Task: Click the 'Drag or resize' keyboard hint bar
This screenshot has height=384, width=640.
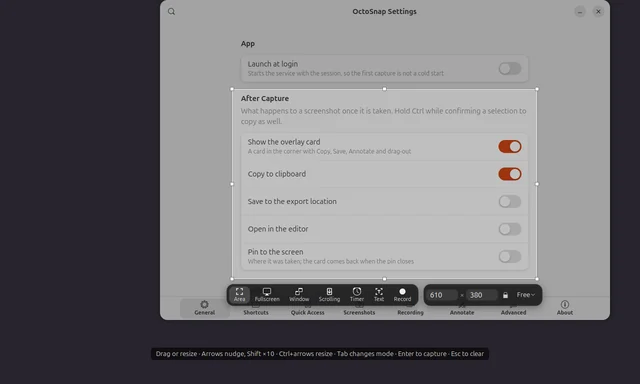Action: 320,354
